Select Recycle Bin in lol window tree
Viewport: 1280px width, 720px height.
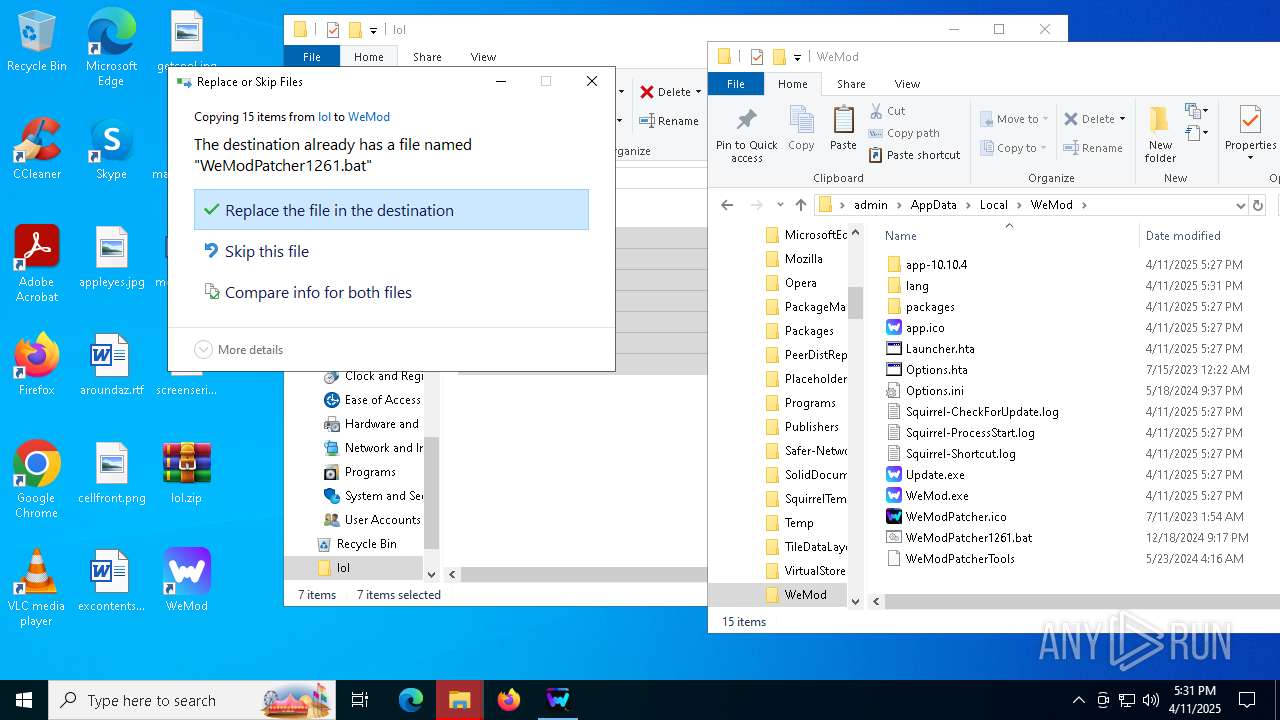point(366,544)
